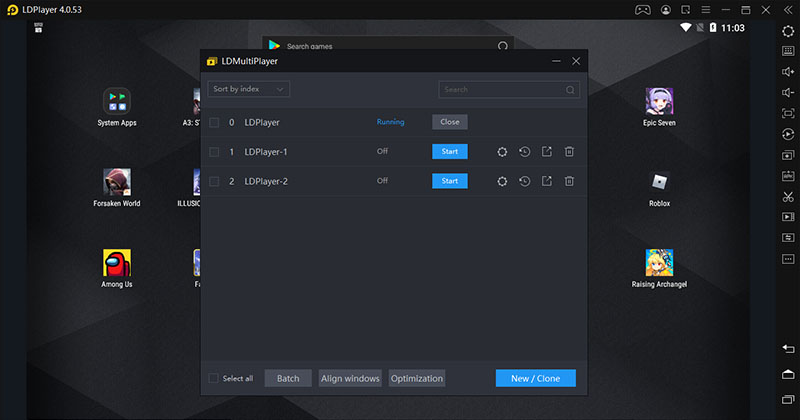Image resolution: width=800 pixels, height=420 pixels.
Task: Open gamepad settings in title bar
Action: pos(642,10)
